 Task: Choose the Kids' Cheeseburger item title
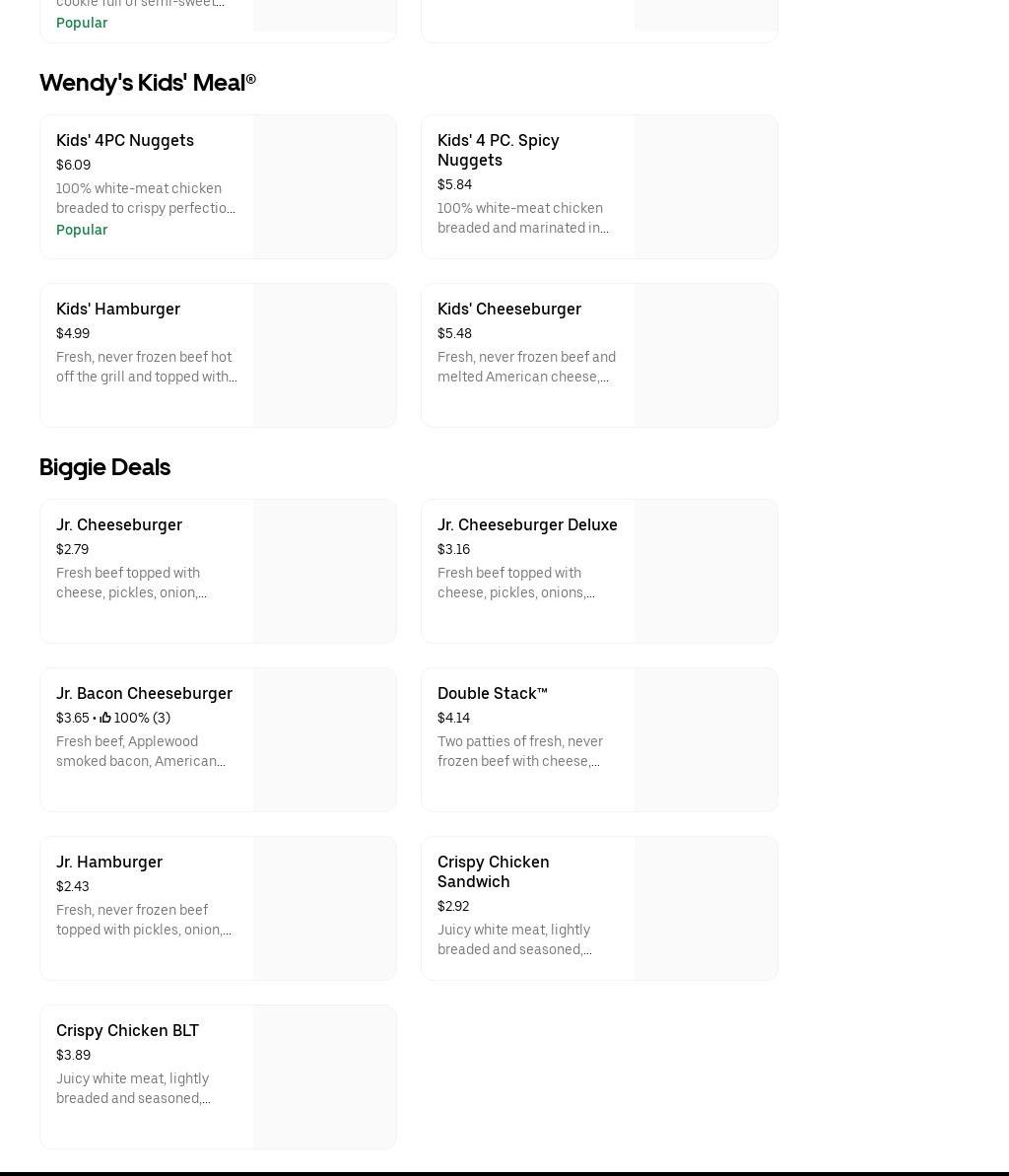[x=509, y=310]
